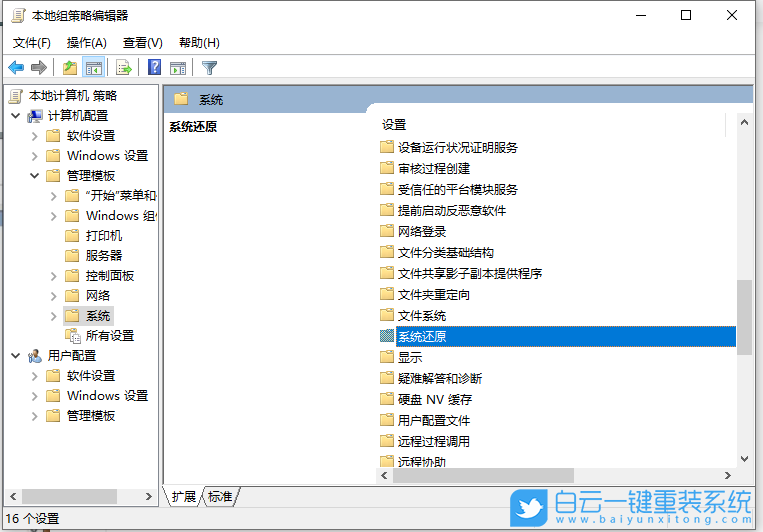Select 设备运行状况证明服务 folder

pyautogui.click(x=457, y=147)
